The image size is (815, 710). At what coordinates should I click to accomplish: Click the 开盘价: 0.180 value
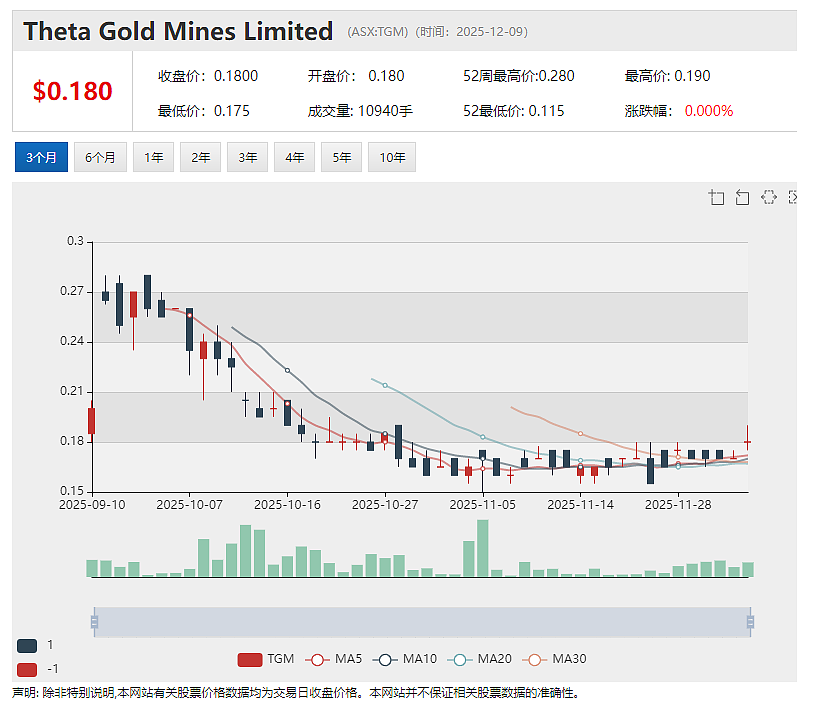[x=356, y=76]
